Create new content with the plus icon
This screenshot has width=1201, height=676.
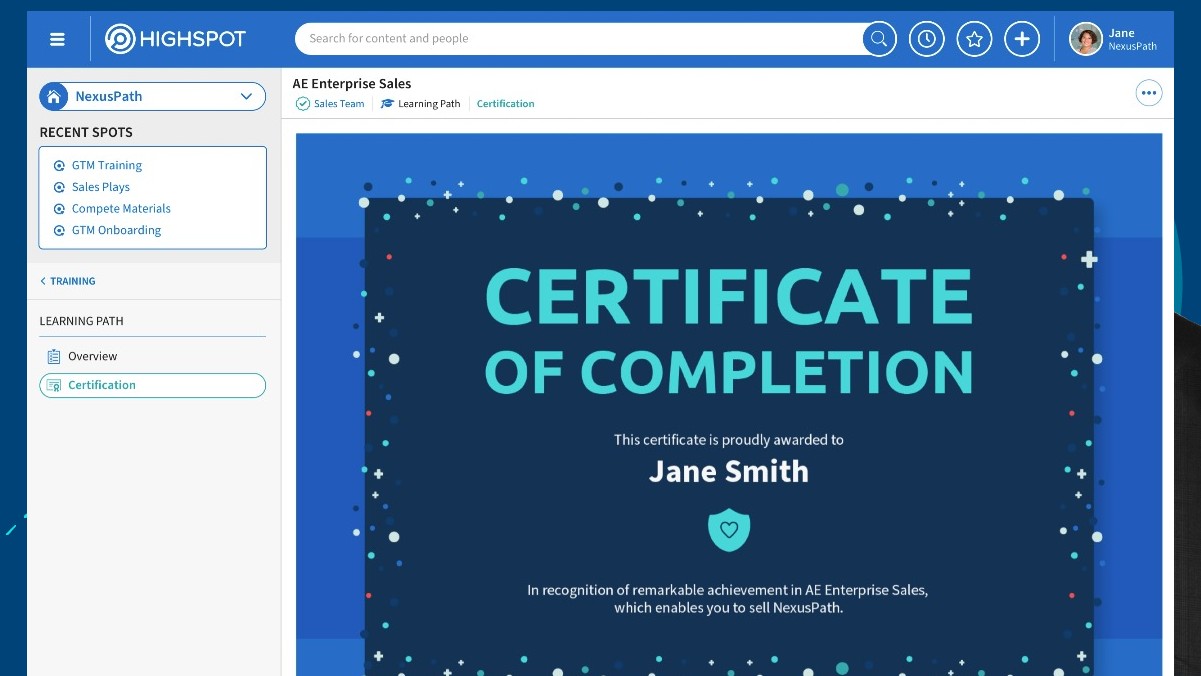coord(1022,38)
